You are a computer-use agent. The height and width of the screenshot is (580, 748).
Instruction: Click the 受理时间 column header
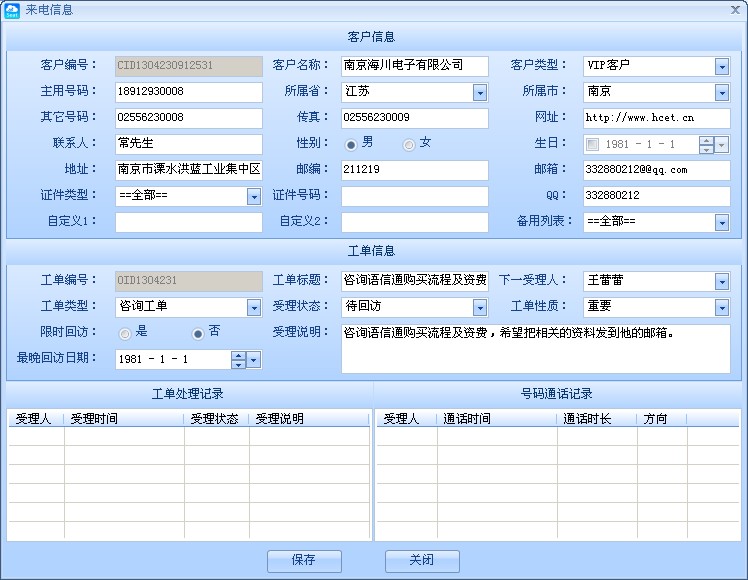124,419
